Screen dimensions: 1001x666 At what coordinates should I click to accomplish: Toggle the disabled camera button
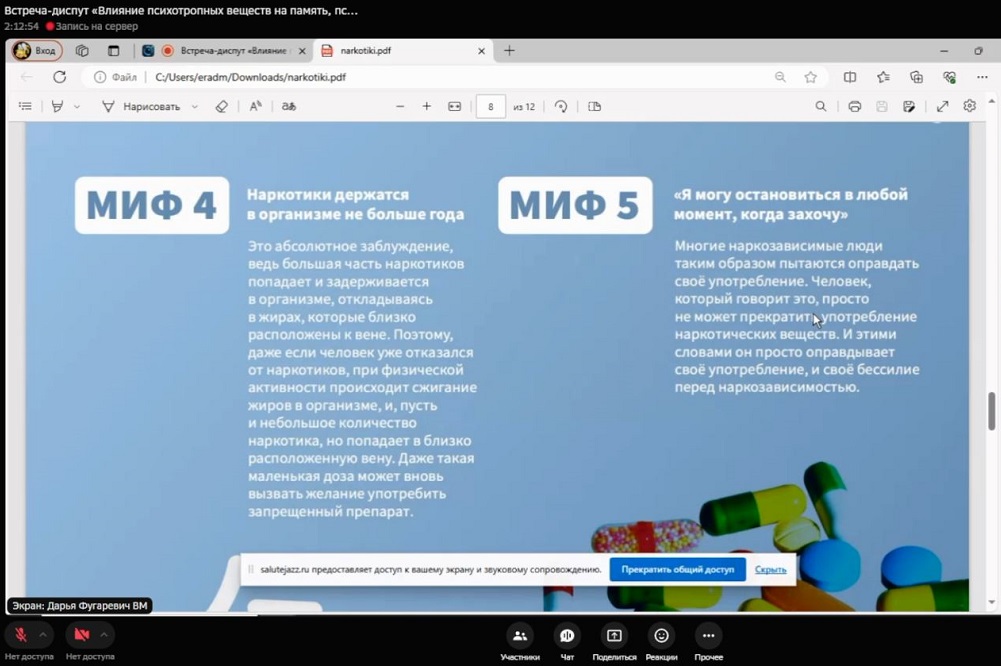tap(82, 635)
